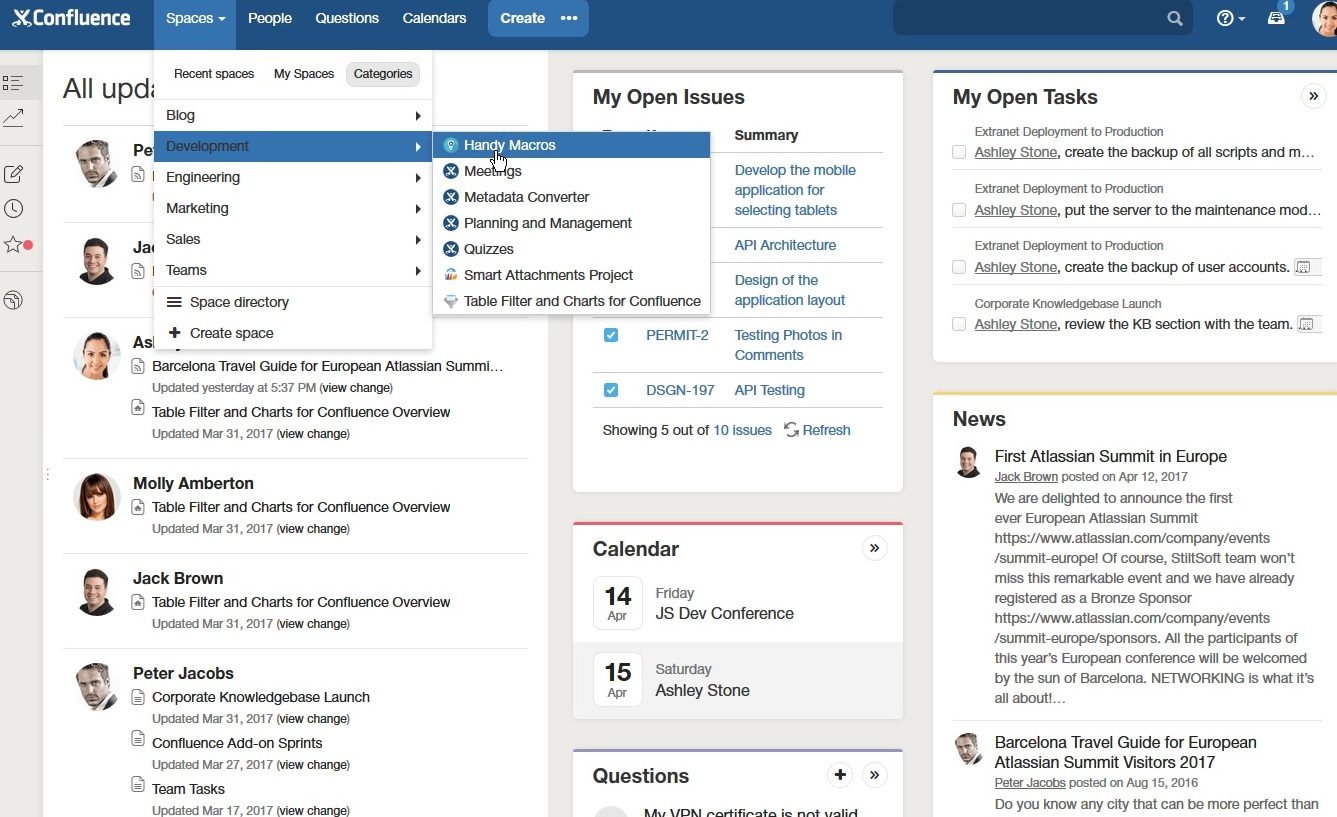
Task: Expand the Questions panel with the plus button
Action: [840, 774]
